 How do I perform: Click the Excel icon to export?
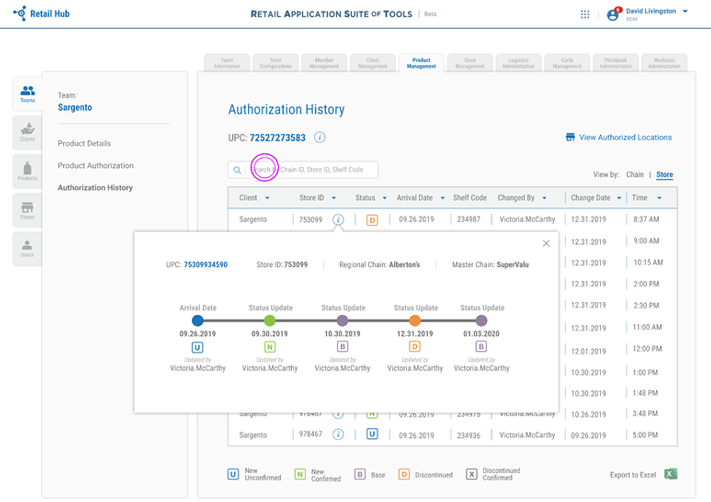(x=671, y=474)
